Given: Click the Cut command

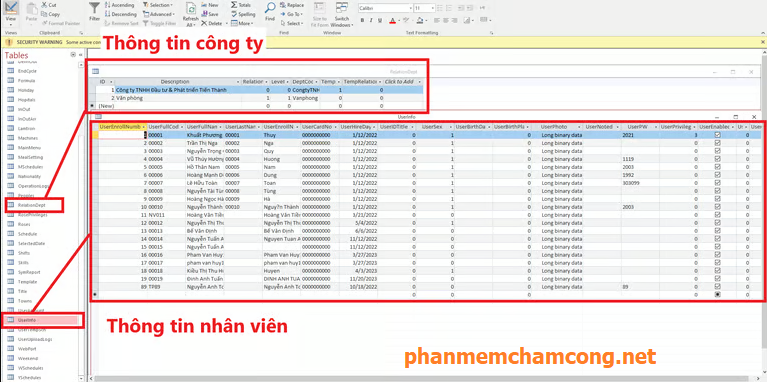Looking at the screenshot, I should pyautogui.click(x=48, y=5).
